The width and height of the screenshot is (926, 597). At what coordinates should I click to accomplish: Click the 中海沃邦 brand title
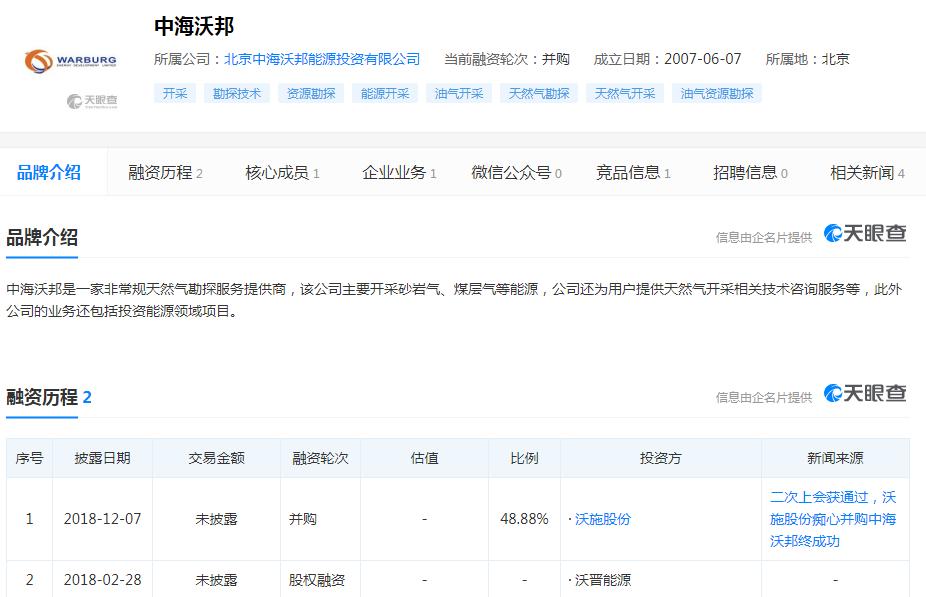tap(194, 27)
